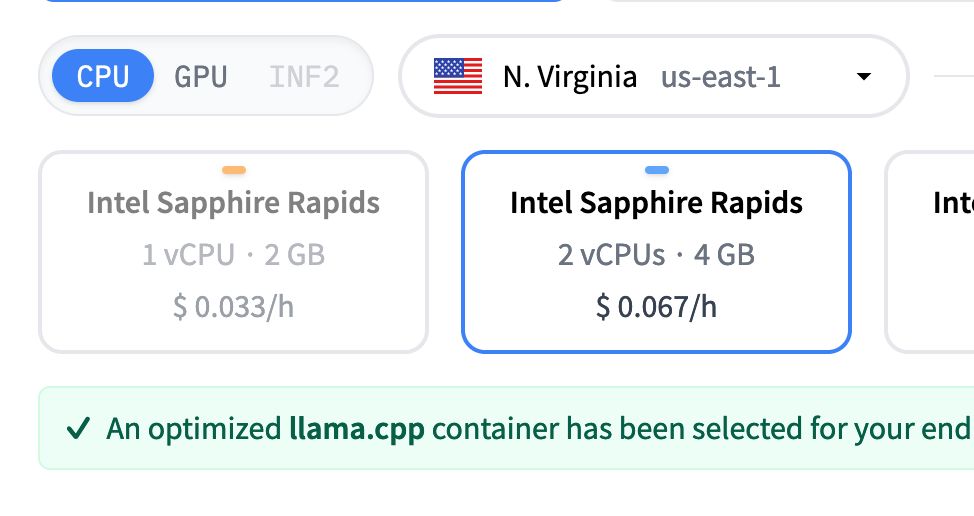
Task: Click the Intel Sapphire Rapids title on selected card
Action: (x=657, y=203)
